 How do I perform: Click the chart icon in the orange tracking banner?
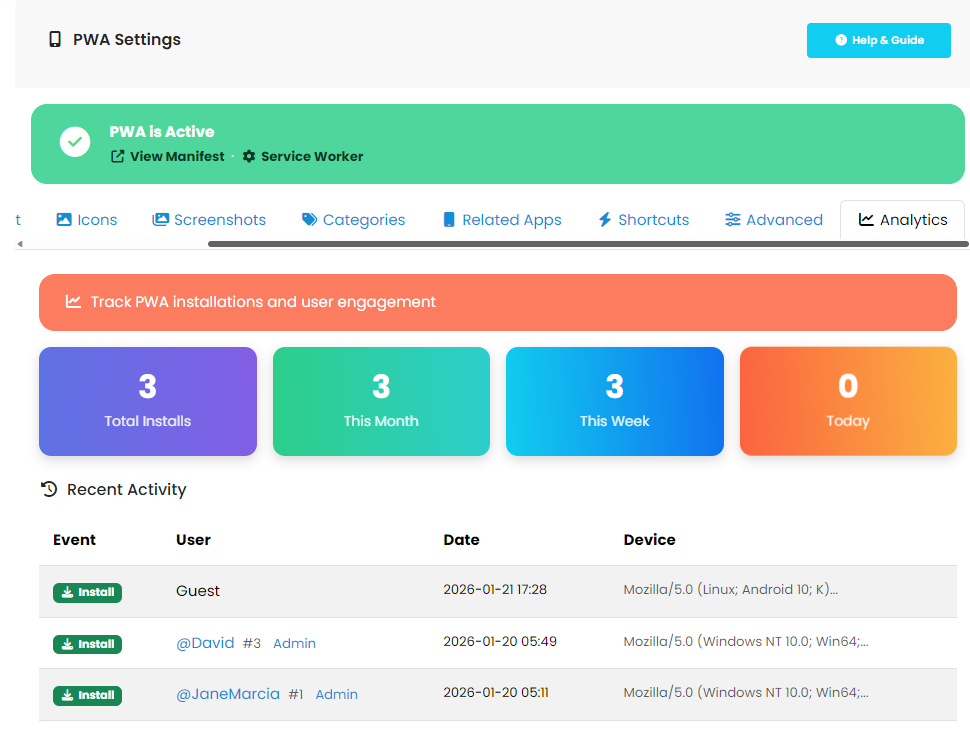point(73,300)
